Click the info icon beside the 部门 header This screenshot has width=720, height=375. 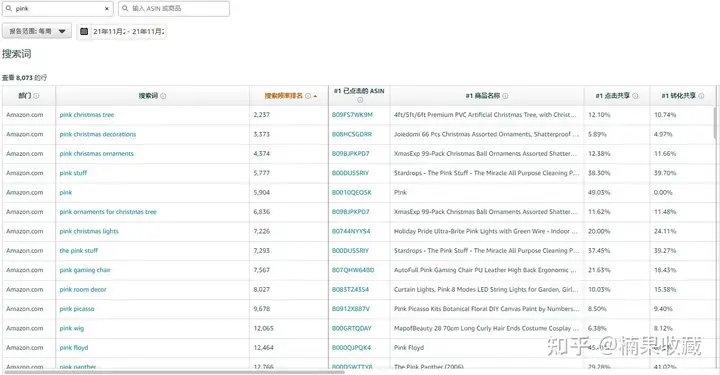point(36,96)
